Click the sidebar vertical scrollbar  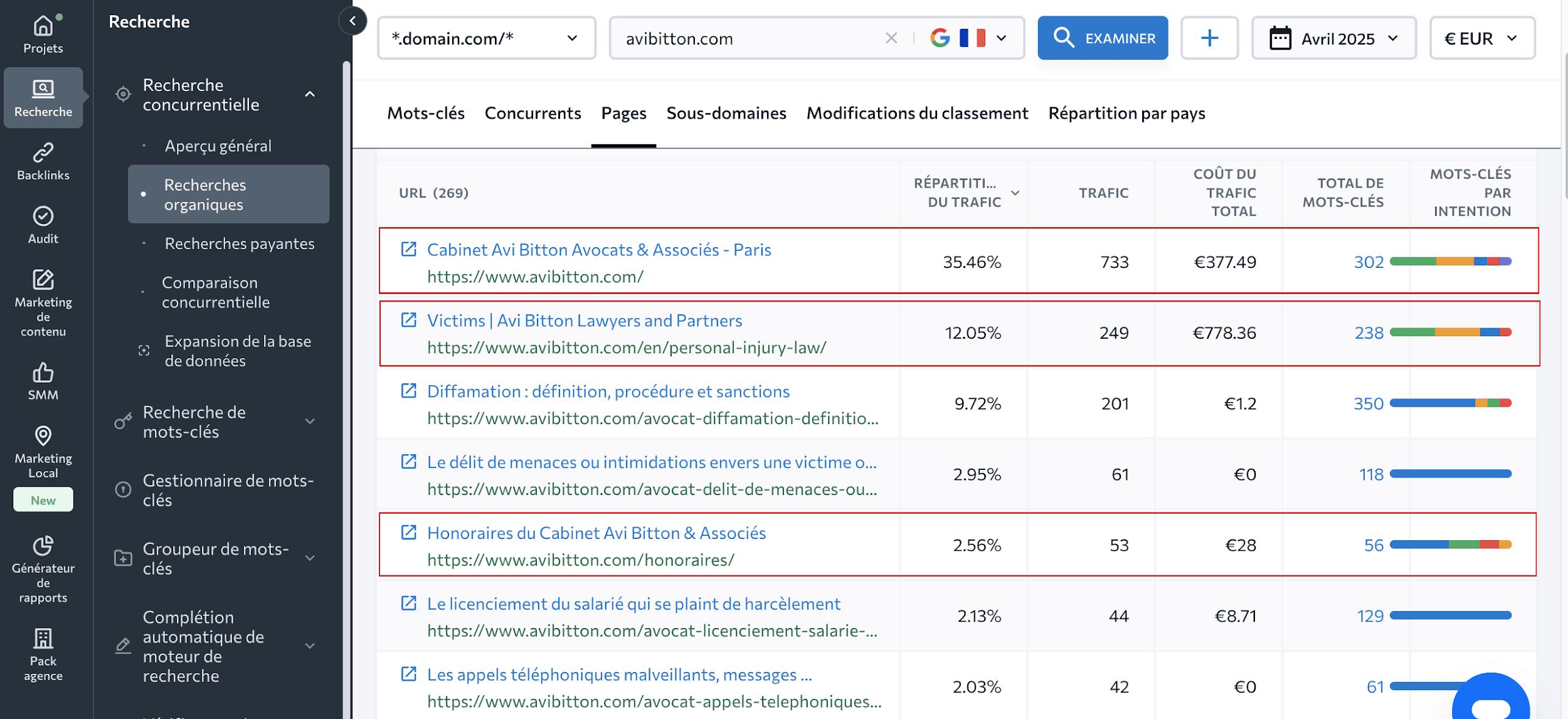tap(346, 389)
